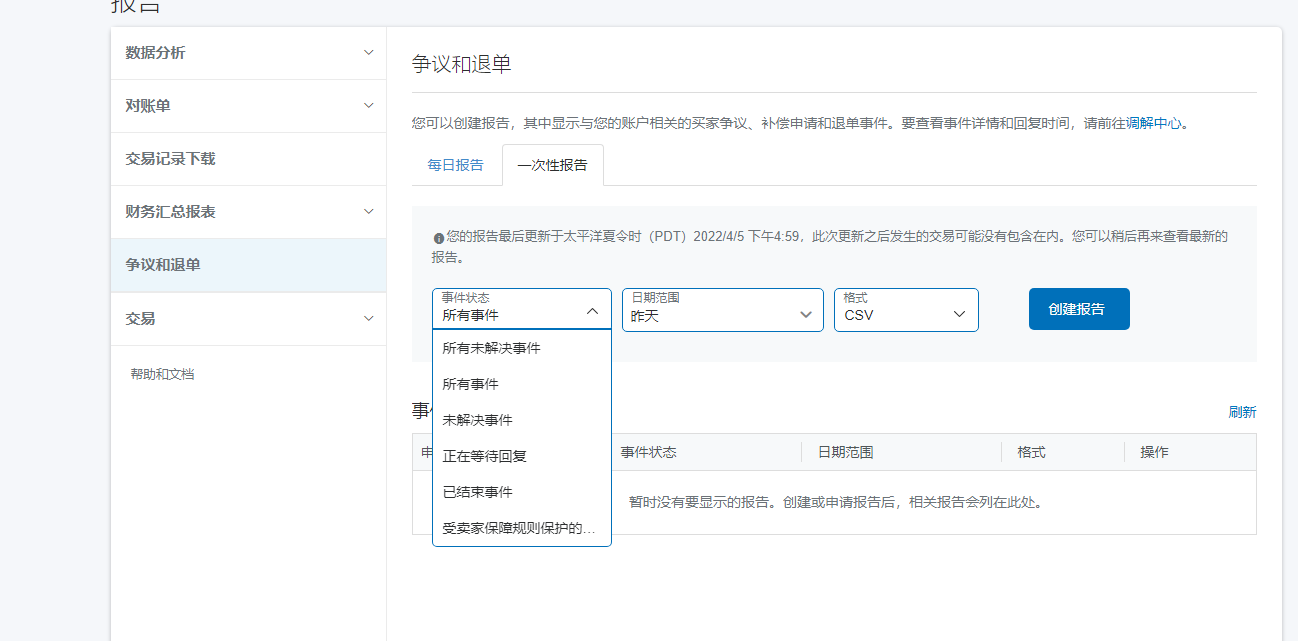Click 刷新 to refresh the report list

click(x=1243, y=411)
